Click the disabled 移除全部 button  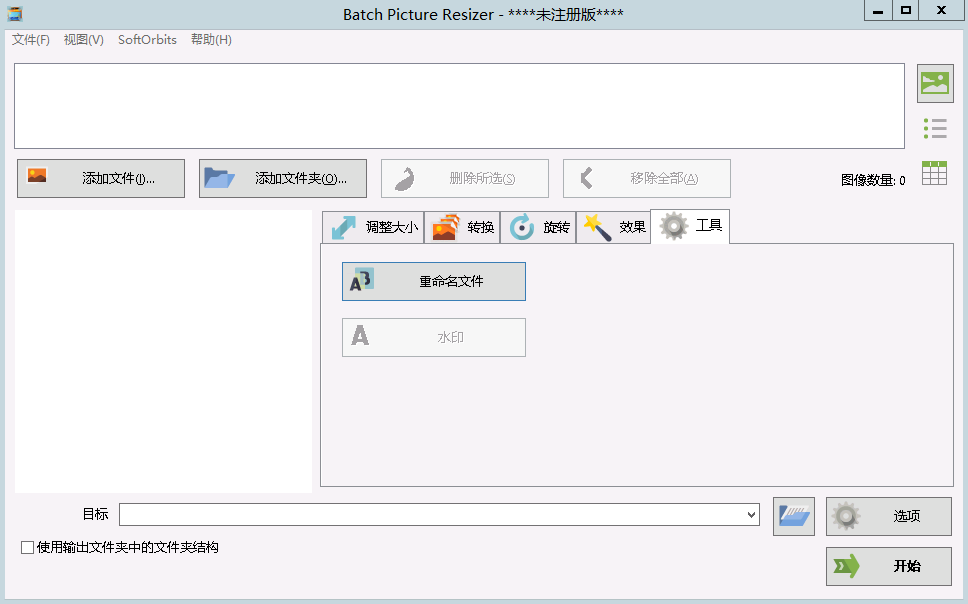pos(646,178)
